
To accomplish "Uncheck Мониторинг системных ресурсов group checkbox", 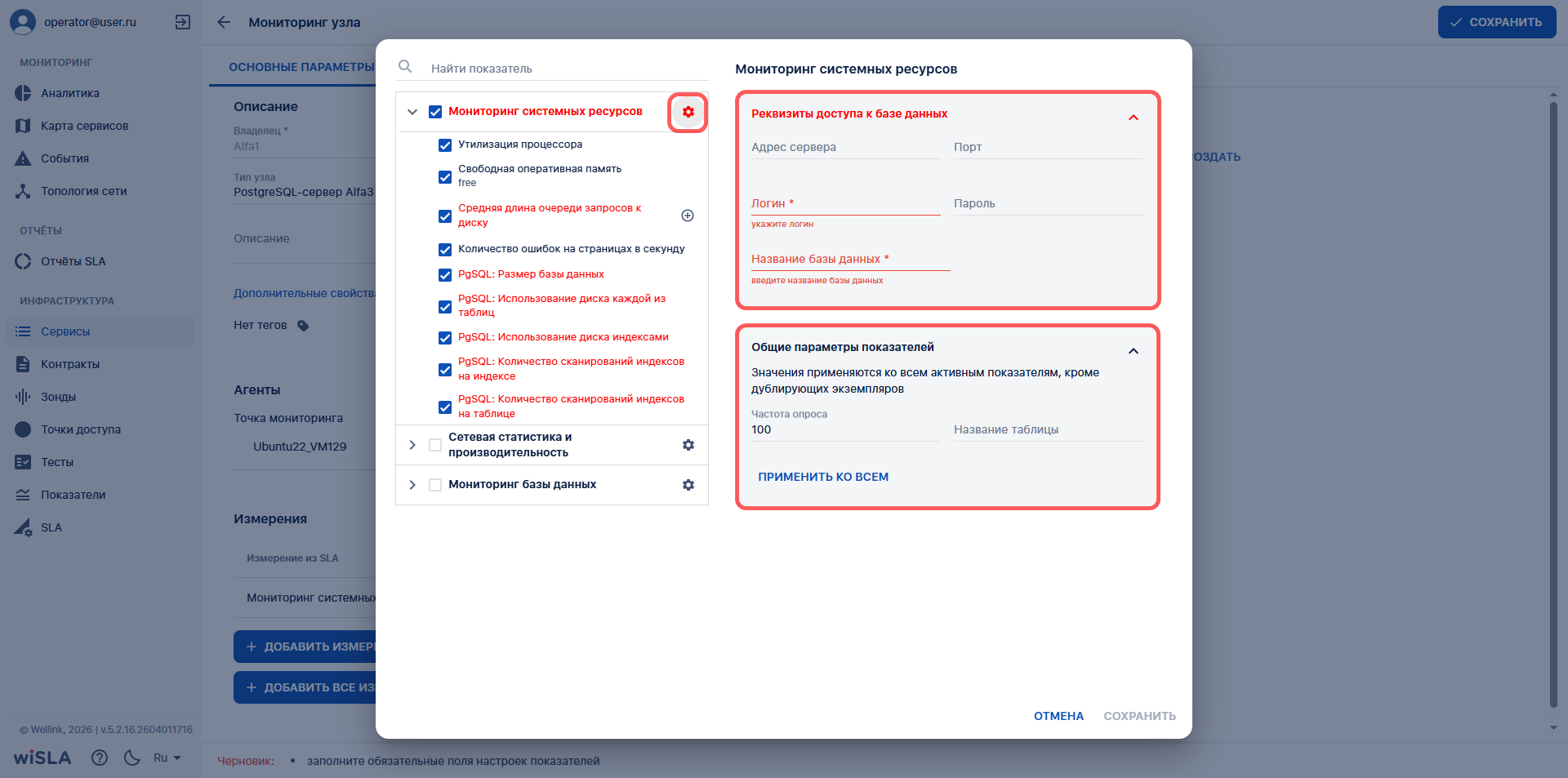I will pyautogui.click(x=435, y=112).
